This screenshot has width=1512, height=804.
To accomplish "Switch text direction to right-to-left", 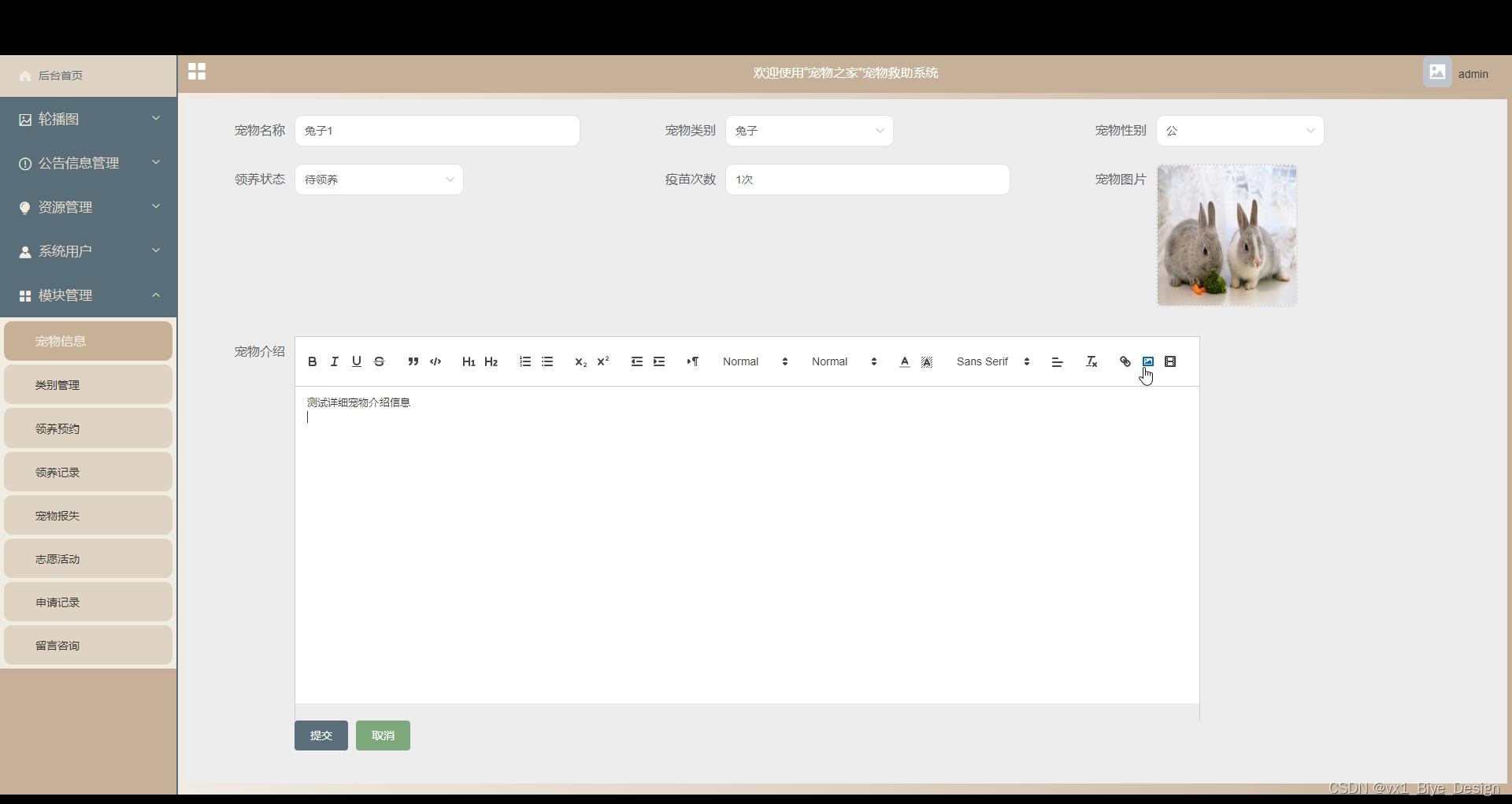I will tap(693, 361).
